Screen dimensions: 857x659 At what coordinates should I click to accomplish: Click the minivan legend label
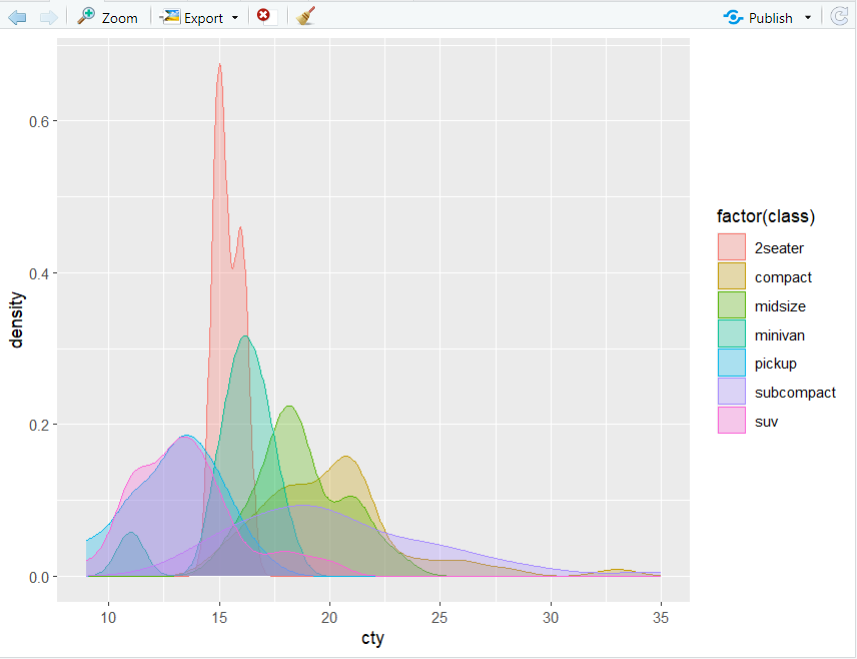click(779, 335)
